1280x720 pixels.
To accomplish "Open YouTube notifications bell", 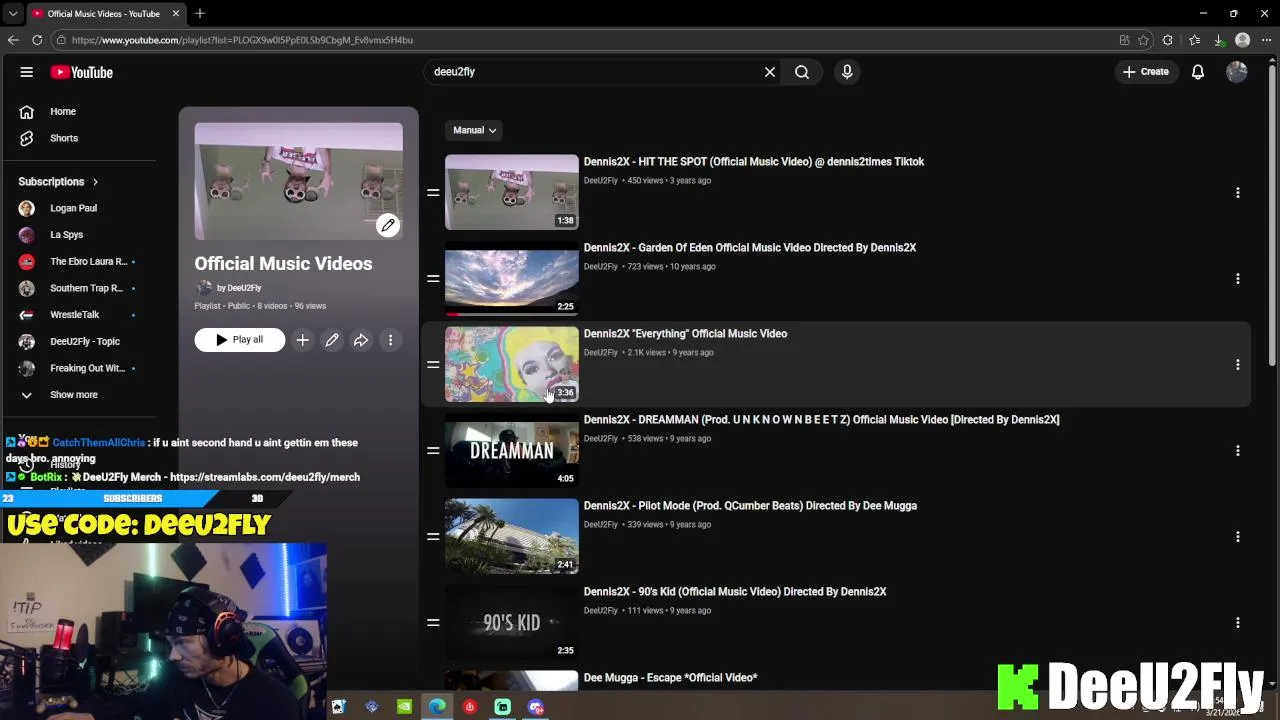I will pyautogui.click(x=1198, y=72).
